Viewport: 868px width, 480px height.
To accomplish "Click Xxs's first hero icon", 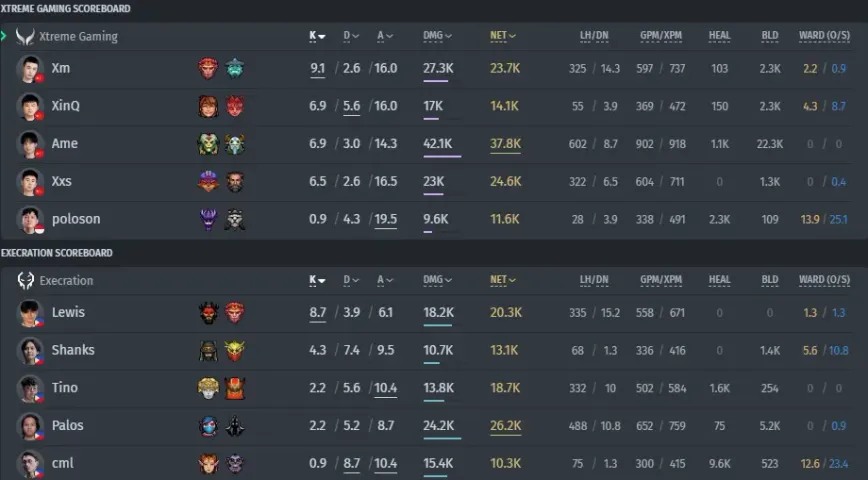I will pyautogui.click(x=208, y=182).
